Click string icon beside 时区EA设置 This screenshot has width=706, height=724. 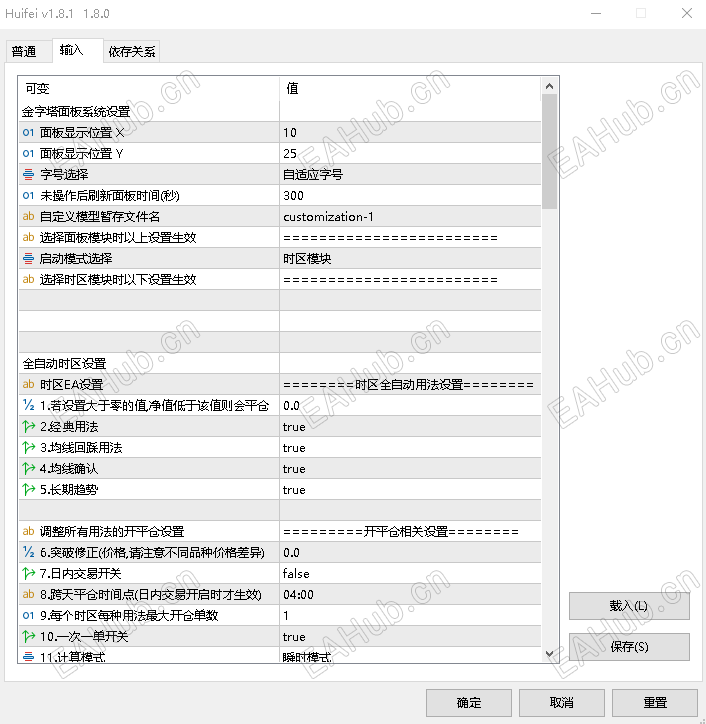(28, 384)
